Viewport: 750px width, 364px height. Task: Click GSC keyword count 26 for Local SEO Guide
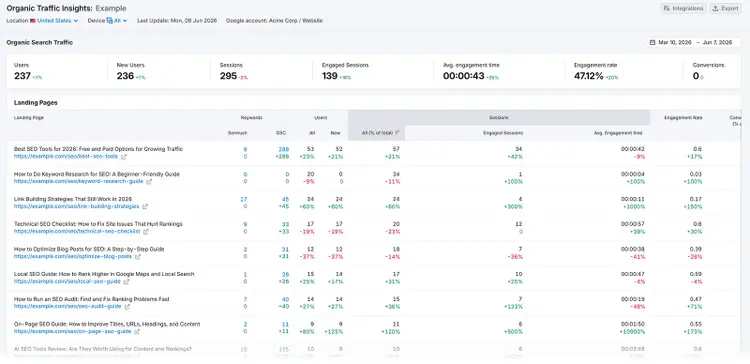tap(286, 274)
